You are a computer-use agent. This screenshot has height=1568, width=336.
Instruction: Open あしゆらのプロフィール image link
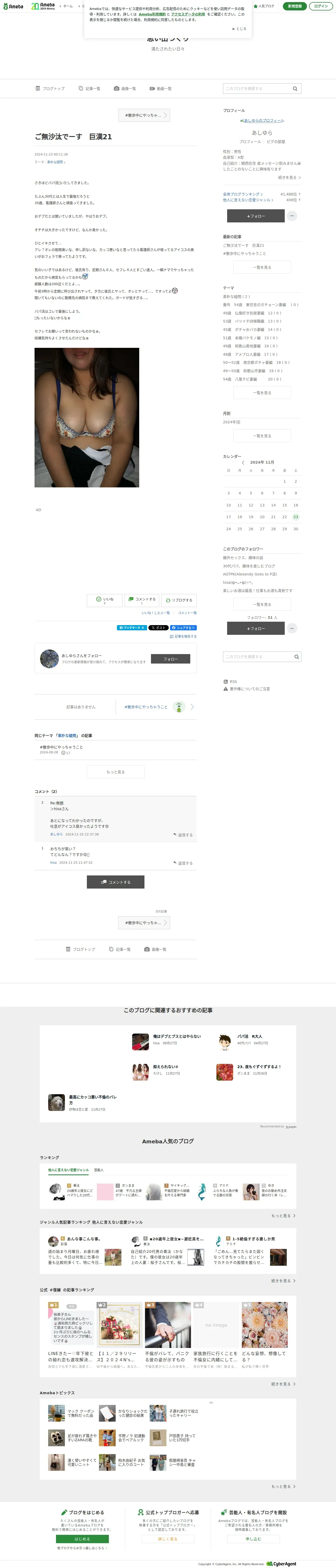pos(262,120)
